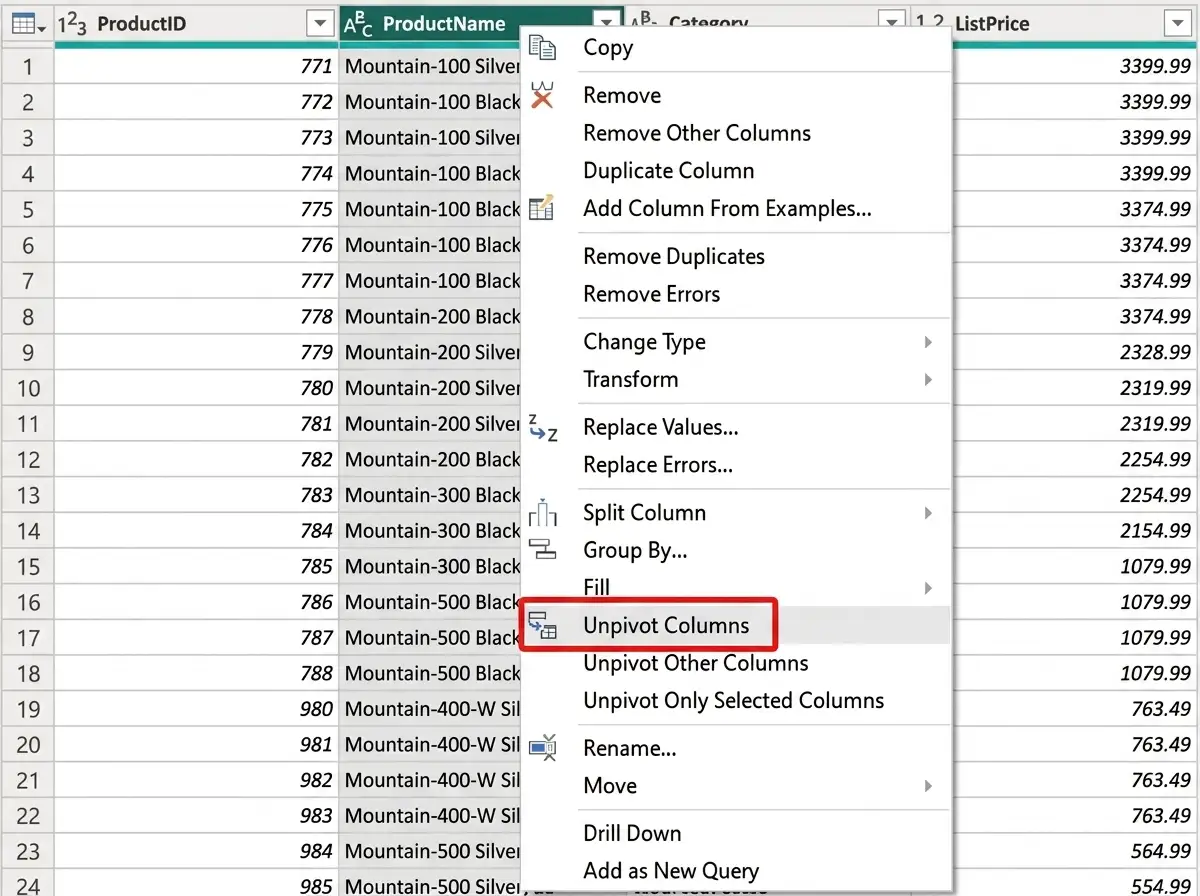
Task: Click the Split Column icon
Action: pos(542,512)
